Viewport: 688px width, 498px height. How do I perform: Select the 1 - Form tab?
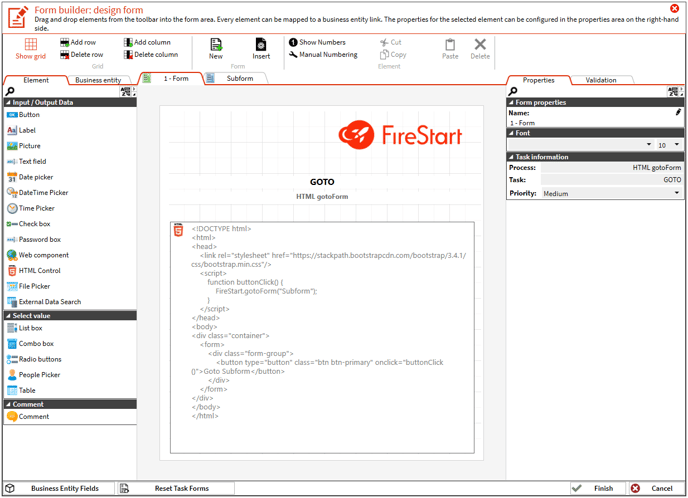coord(172,78)
